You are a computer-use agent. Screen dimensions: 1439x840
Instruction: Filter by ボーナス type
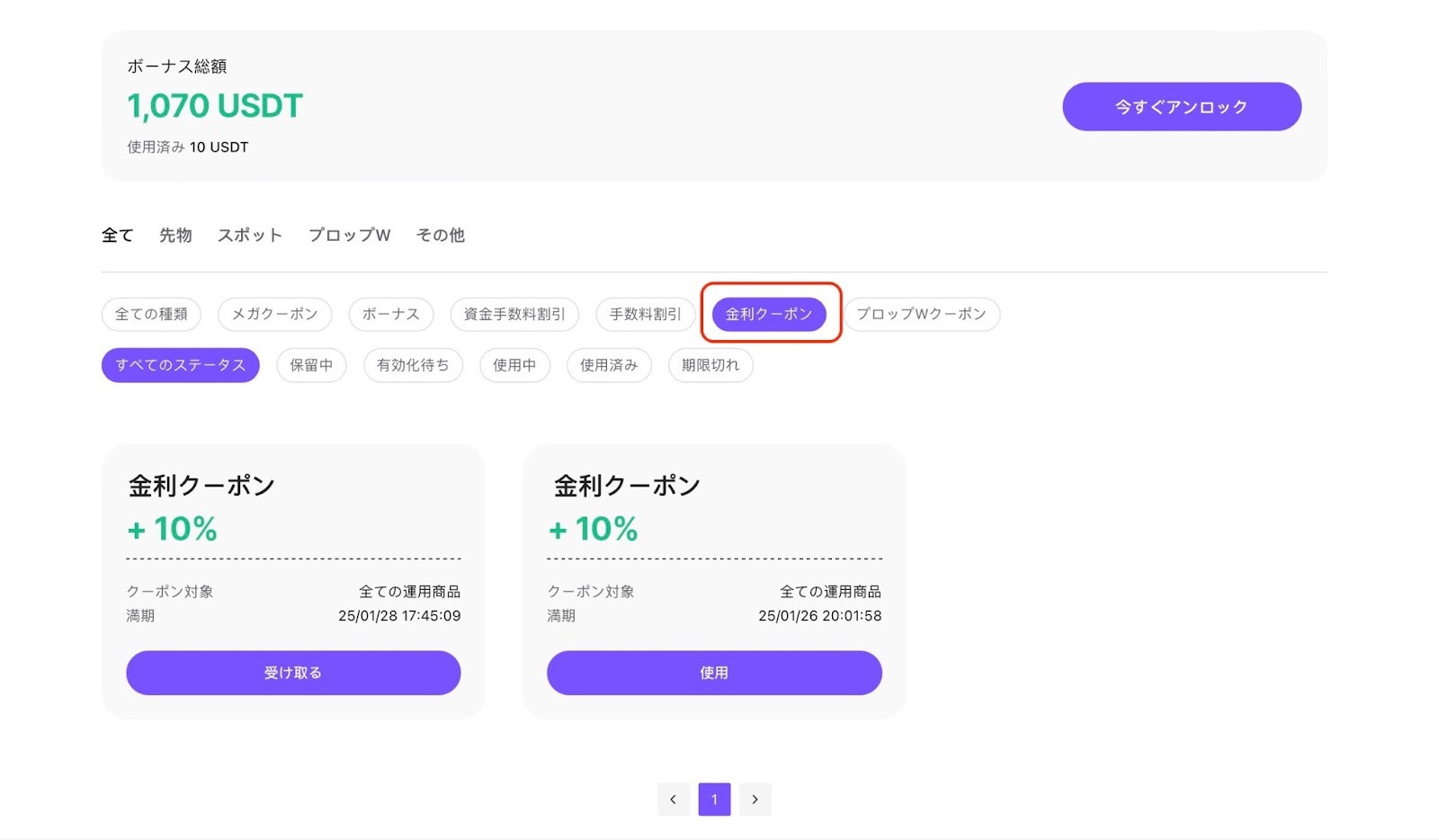(x=391, y=314)
